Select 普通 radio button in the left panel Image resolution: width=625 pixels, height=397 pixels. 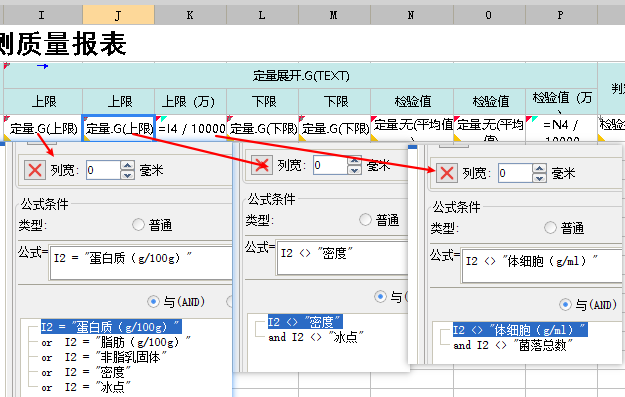coord(138,225)
